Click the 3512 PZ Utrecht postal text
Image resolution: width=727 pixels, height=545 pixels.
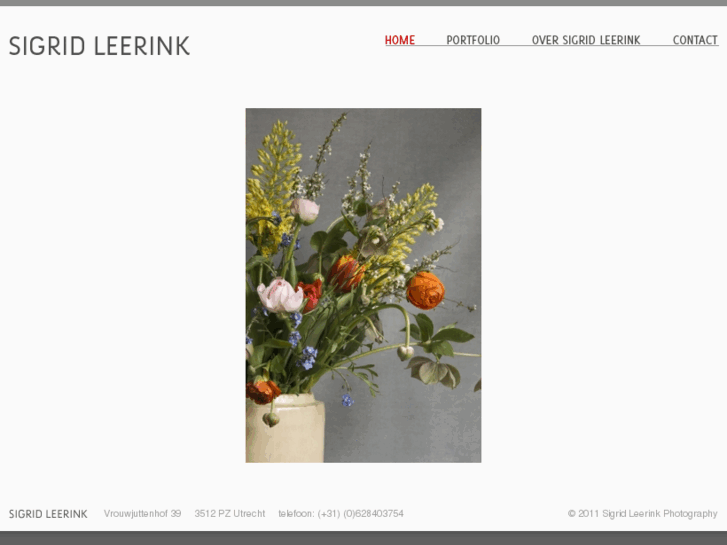[230, 513]
